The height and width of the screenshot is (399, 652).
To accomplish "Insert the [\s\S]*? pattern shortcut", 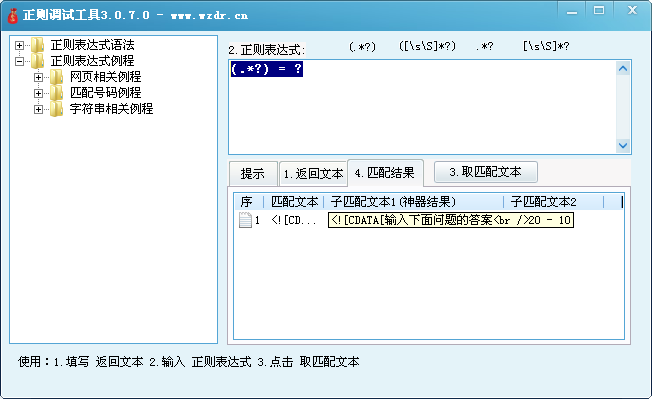I will [546, 46].
